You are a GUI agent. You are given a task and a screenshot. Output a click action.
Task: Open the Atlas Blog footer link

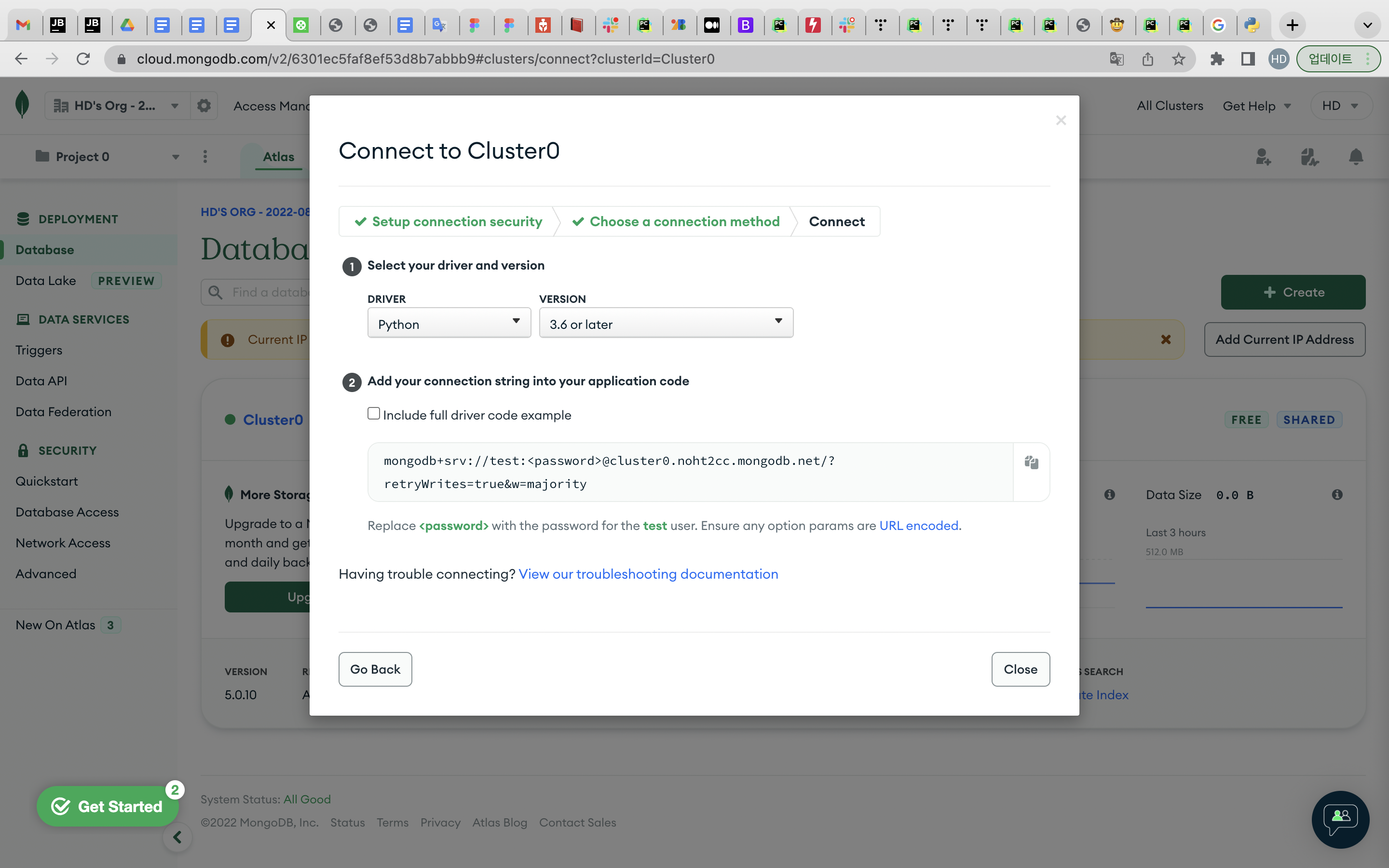pos(499,823)
